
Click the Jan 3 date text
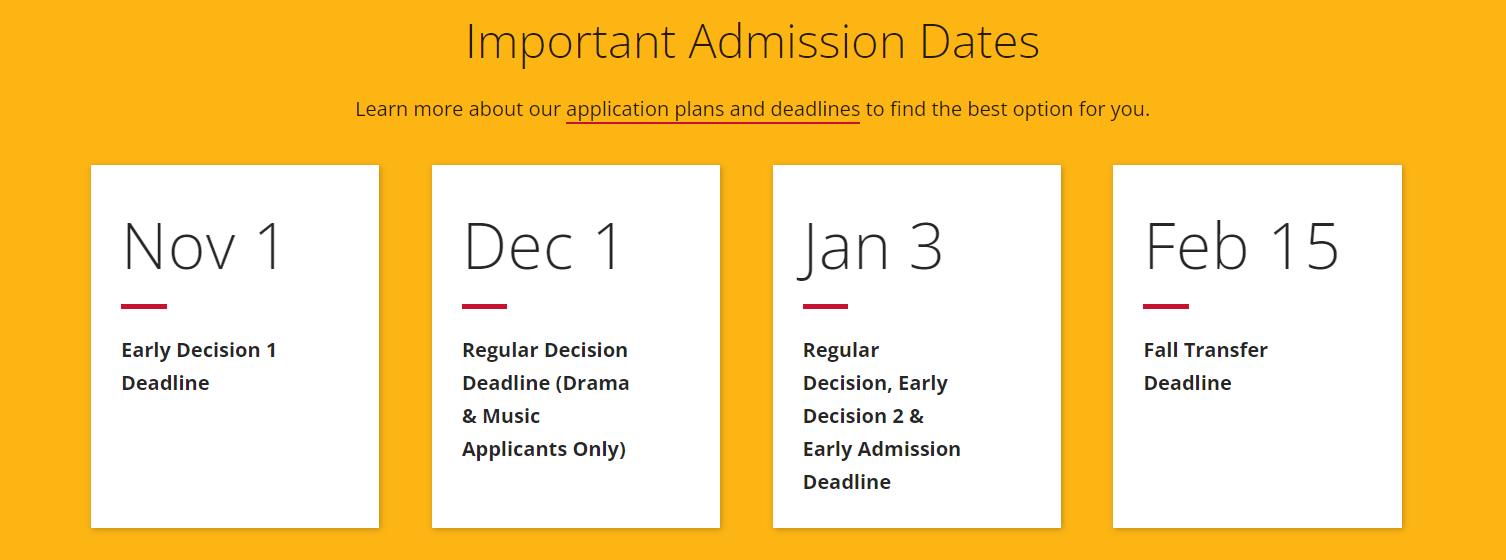pyautogui.click(x=872, y=246)
